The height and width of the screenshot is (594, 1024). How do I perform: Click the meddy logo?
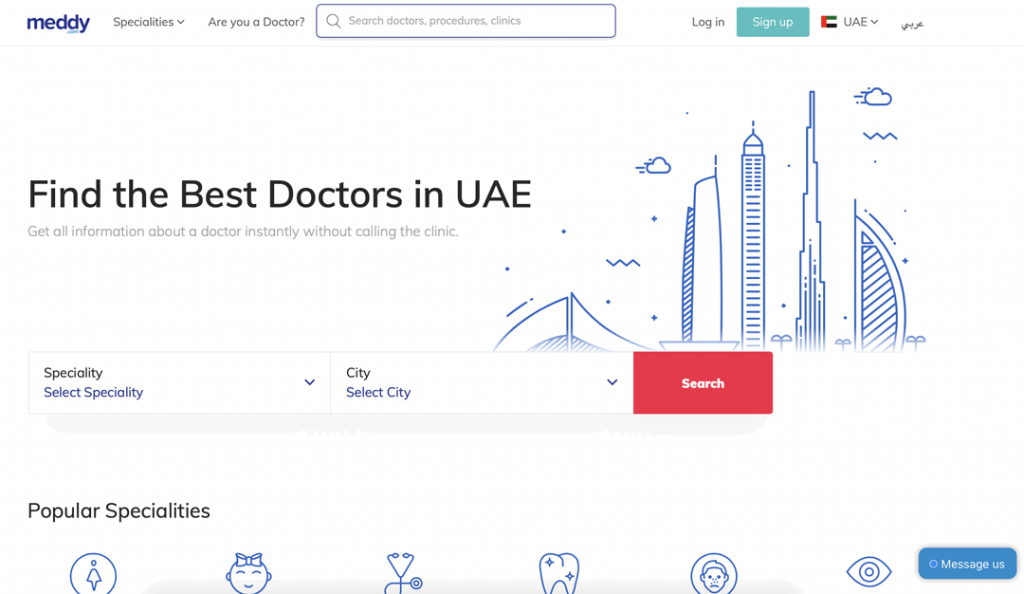[58, 23]
